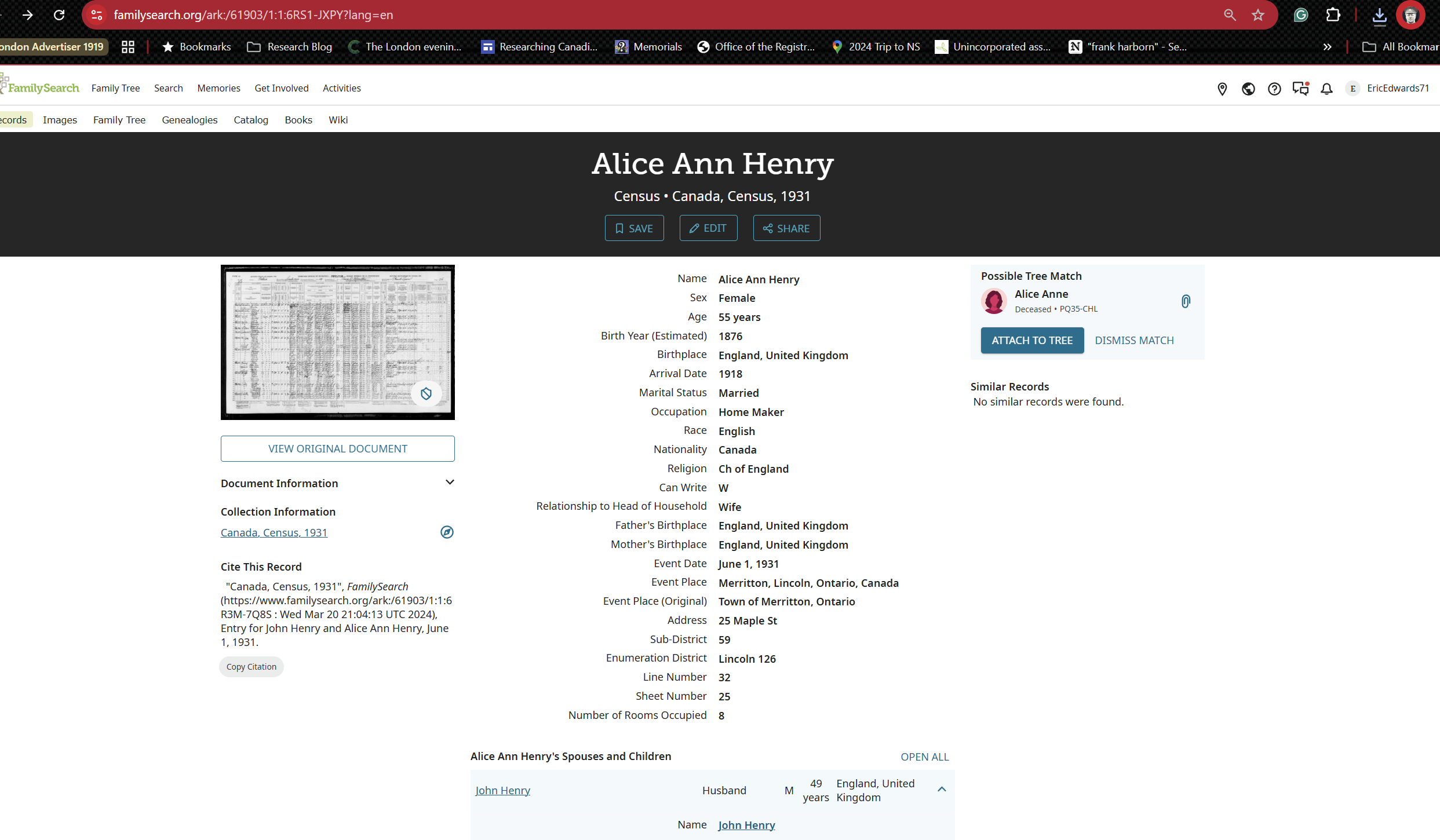Click Copy Citation button
1440x840 pixels.
[x=251, y=667]
